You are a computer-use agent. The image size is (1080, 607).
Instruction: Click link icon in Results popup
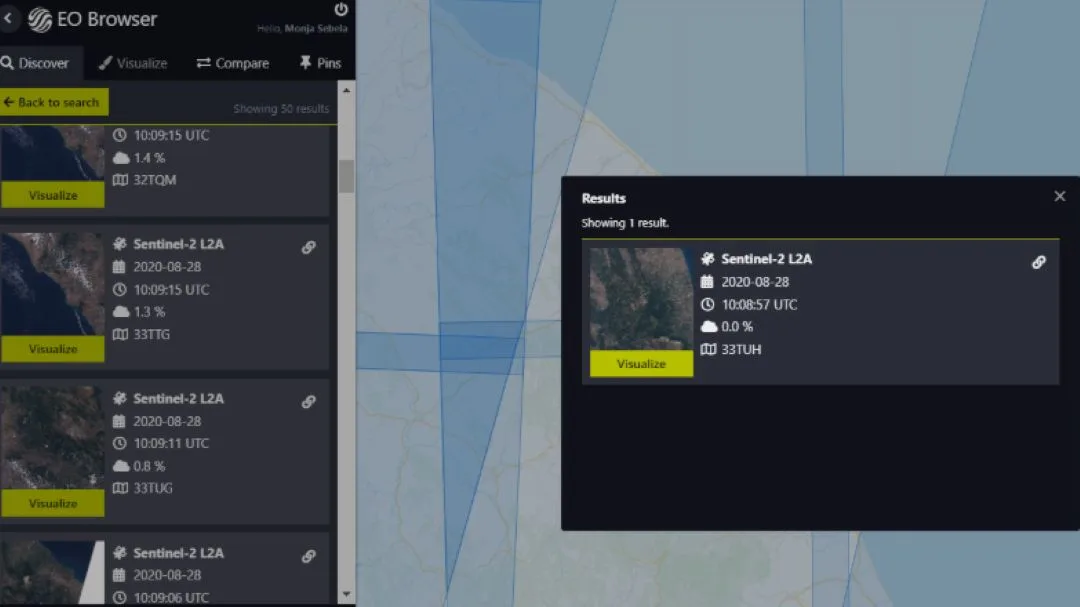coord(1039,262)
